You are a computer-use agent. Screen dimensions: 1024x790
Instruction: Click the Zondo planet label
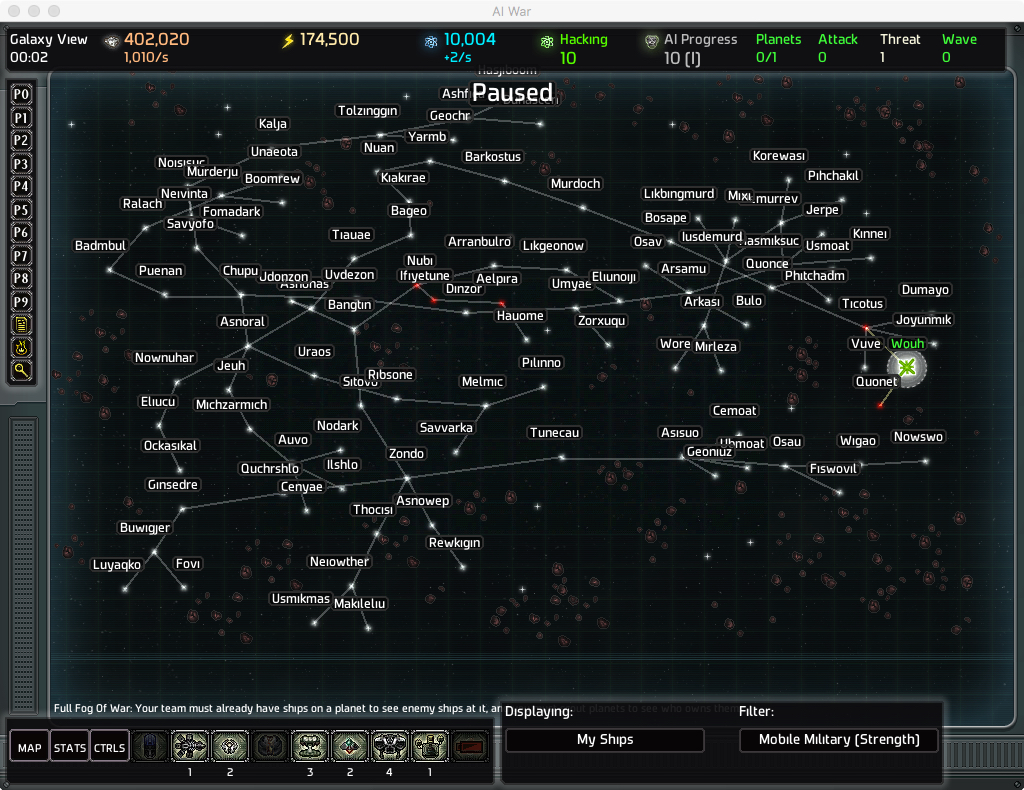[x=406, y=453]
